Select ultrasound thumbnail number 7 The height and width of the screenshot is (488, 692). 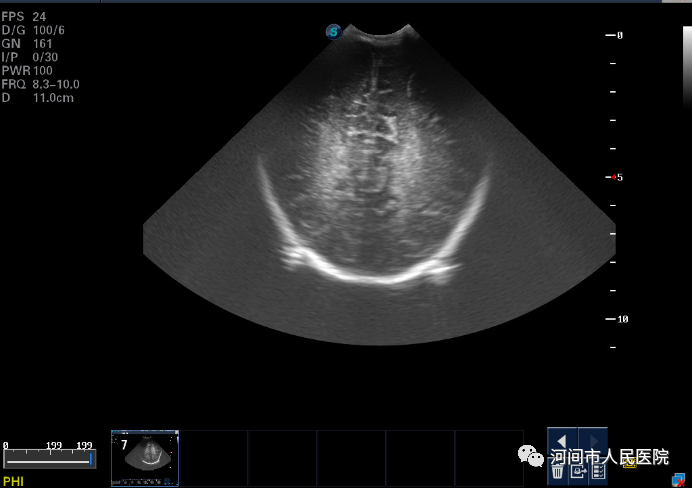[145, 451]
